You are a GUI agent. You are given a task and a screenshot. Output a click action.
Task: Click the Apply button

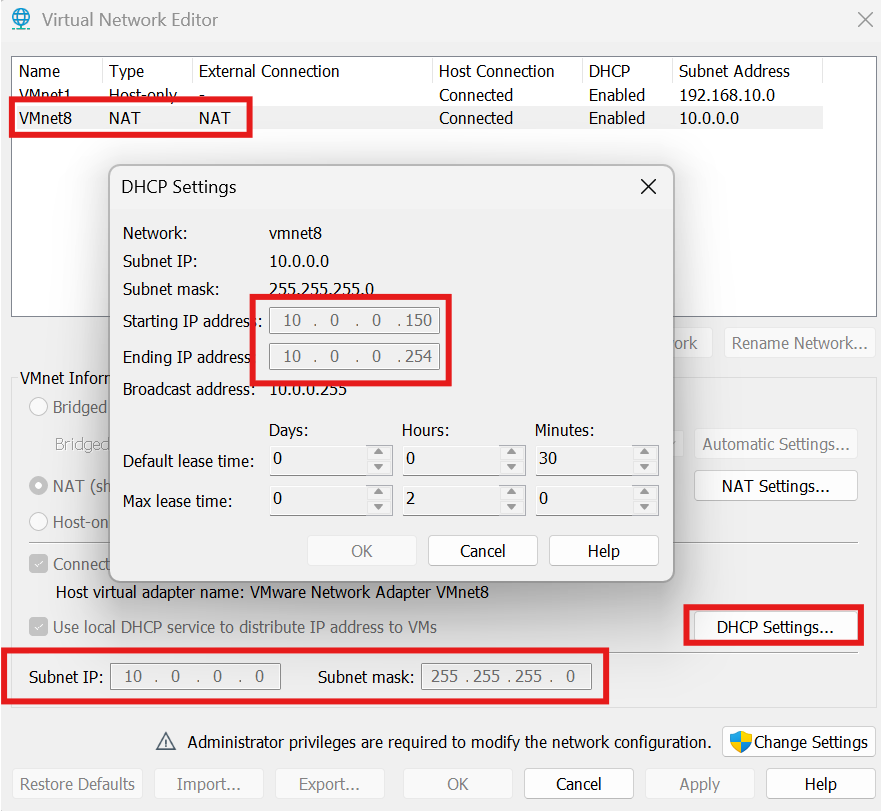pos(700,783)
